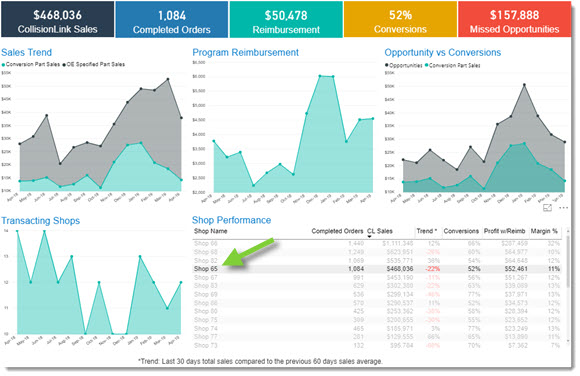Select the $468,036 CollisionLink Sales card
This screenshot has width=580, height=376.
(x=57, y=19)
